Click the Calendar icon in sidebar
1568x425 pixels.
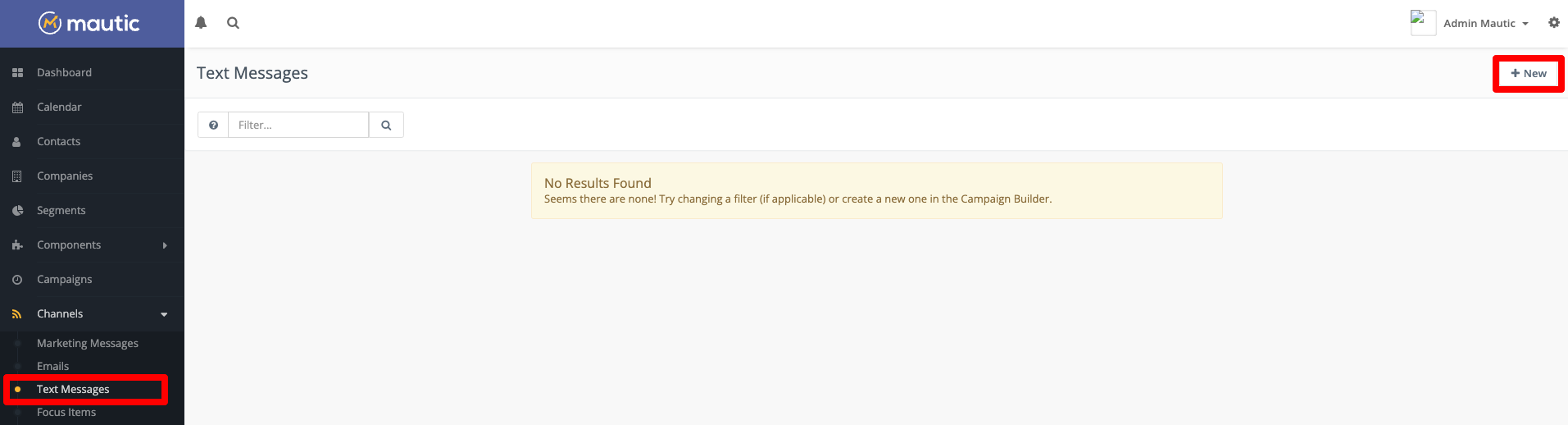(17, 107)
